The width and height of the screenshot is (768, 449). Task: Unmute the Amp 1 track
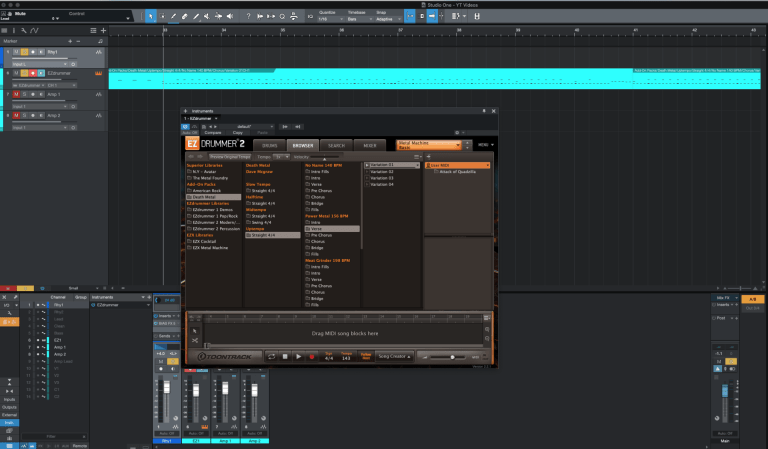click(16, 94)
